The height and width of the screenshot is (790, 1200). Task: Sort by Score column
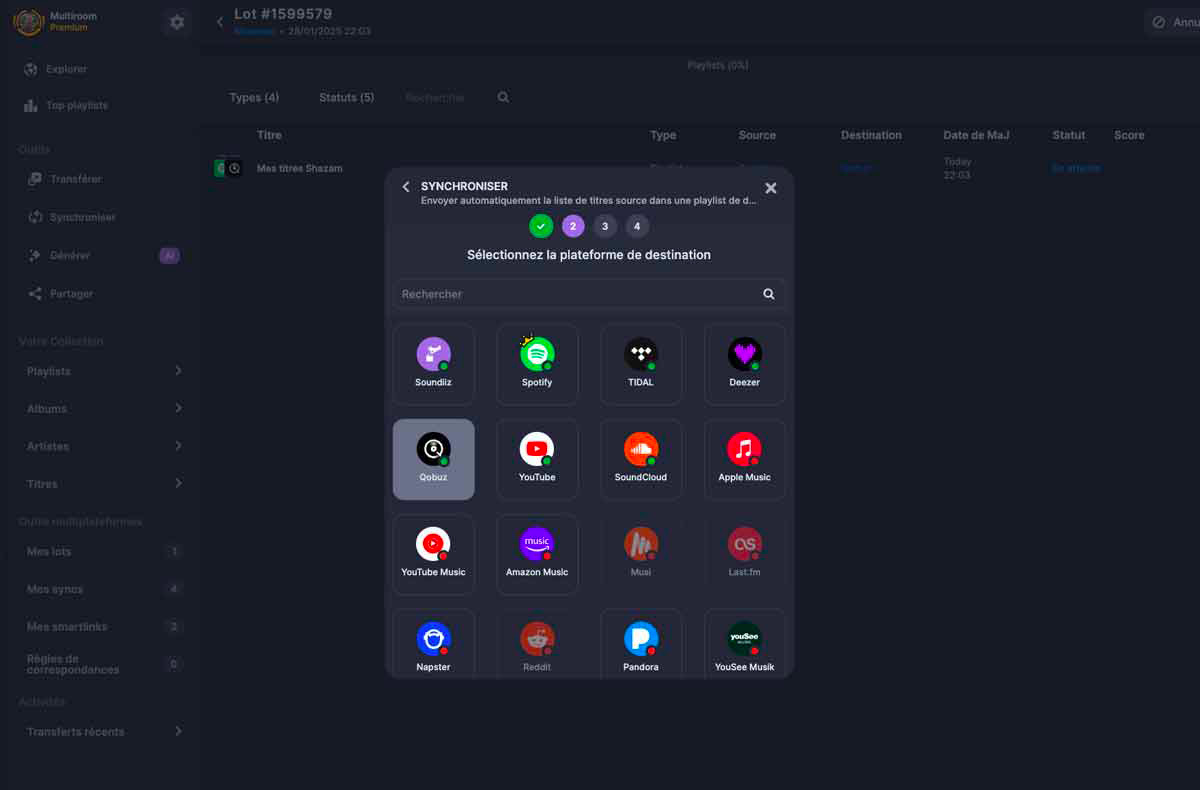1129,135
